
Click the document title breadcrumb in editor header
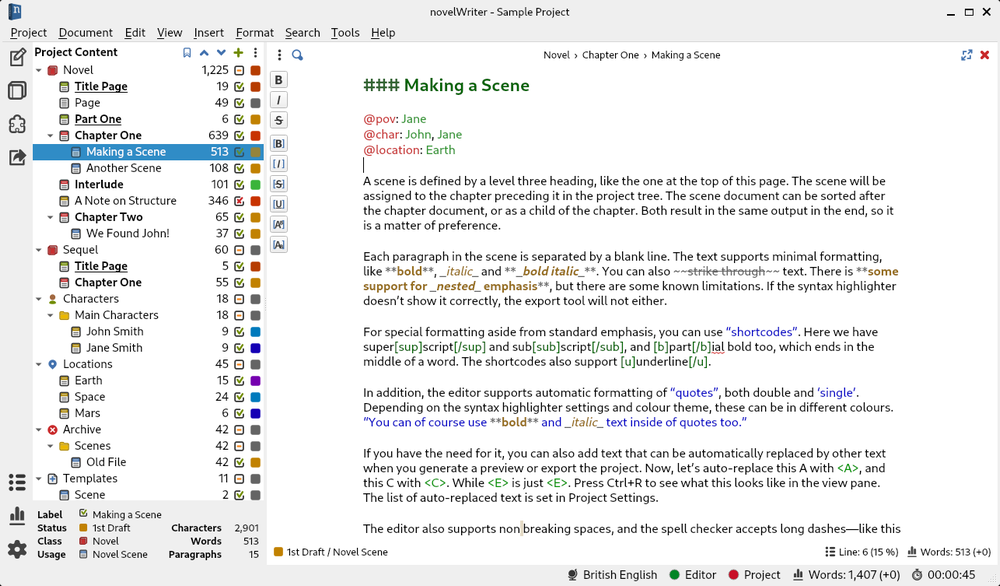click(x=686, y=55)
